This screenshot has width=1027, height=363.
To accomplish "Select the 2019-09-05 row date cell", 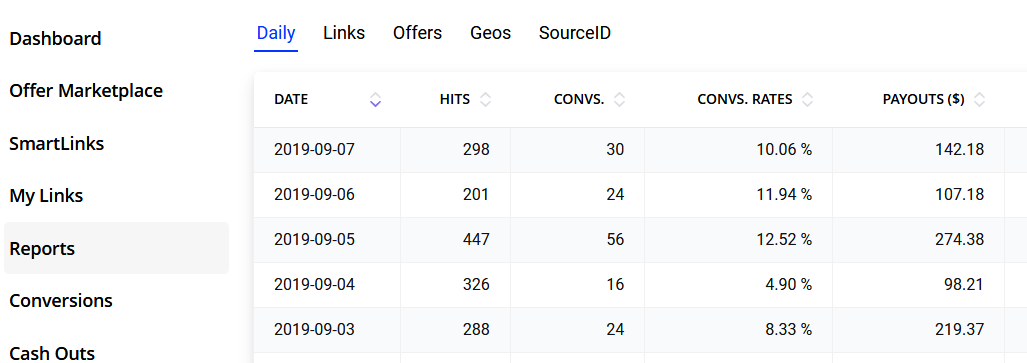I will point(314,240).
